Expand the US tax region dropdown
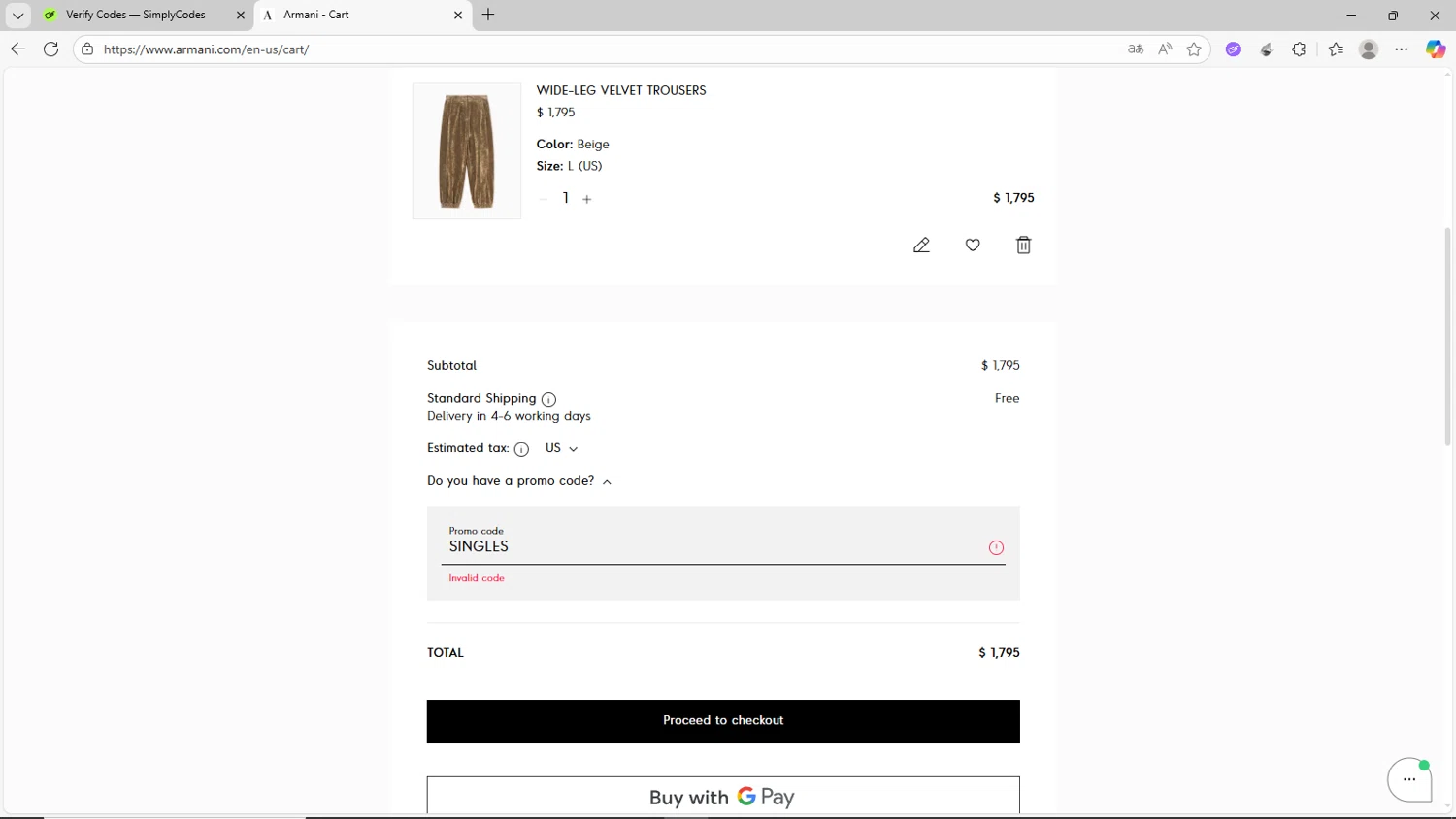Viewport: 1456px width, 819px height. click(561, 448)
